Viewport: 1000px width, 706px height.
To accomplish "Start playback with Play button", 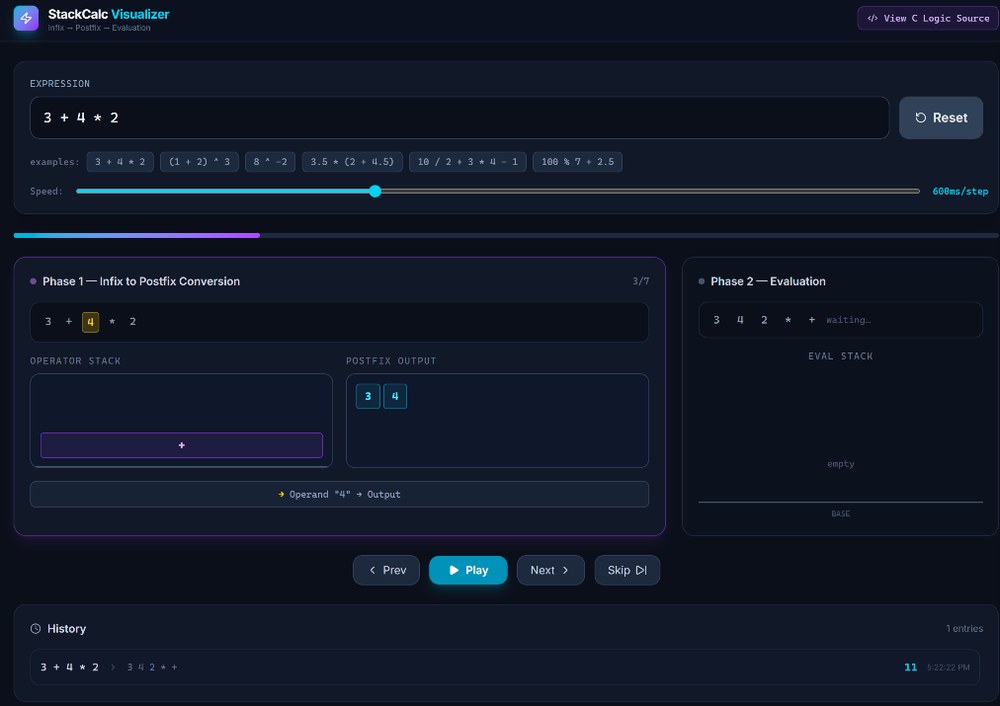I will coord(468,570).
